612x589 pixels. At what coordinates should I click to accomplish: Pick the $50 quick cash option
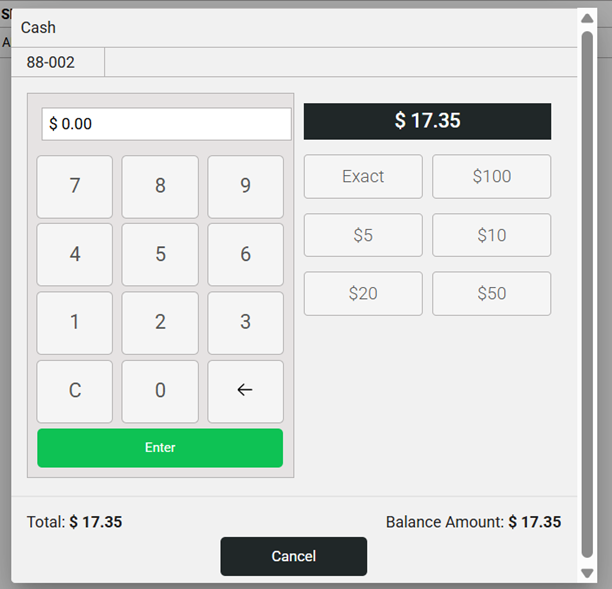pyautogui.click(x=491, y=294)
